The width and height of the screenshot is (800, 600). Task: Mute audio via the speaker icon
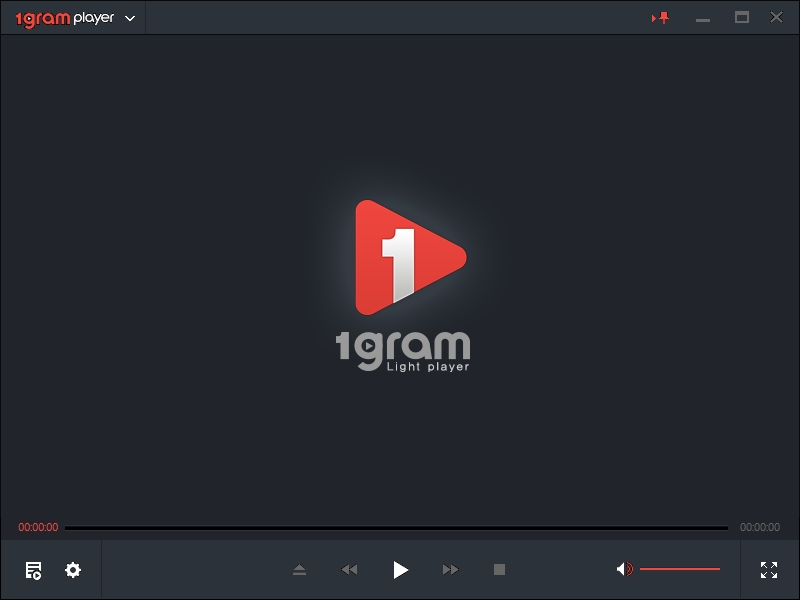point(624,569)
